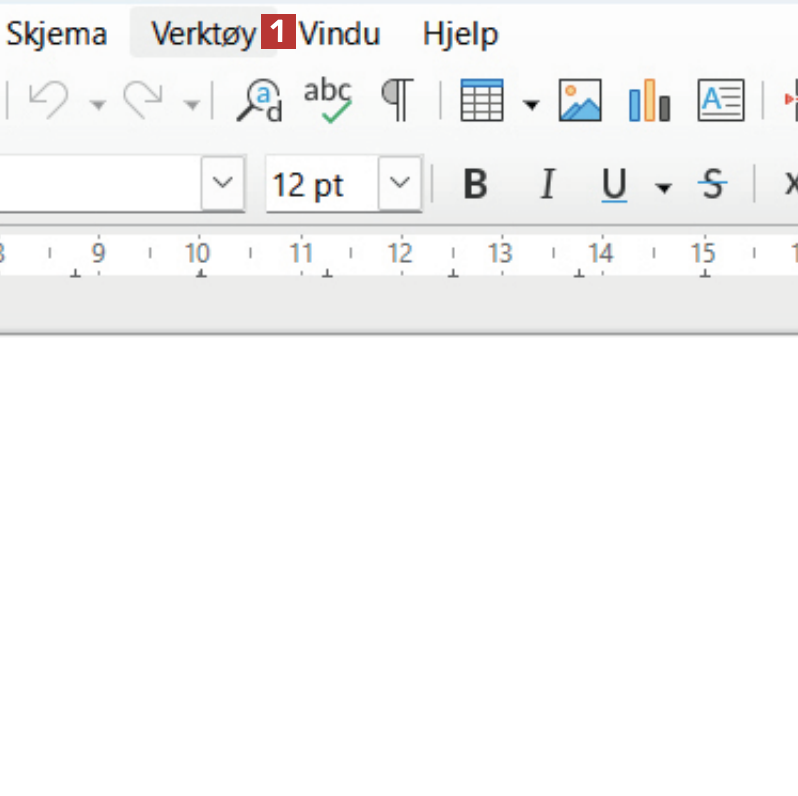Toggle formatting marks (pilcrow) display

click(x=398, y=100)
